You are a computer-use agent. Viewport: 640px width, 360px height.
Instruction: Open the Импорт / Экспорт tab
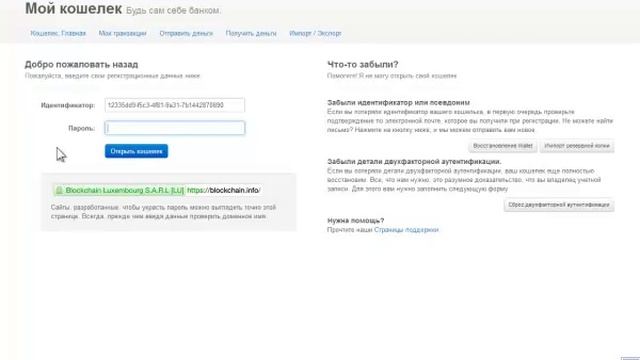(x=315, y=33)
